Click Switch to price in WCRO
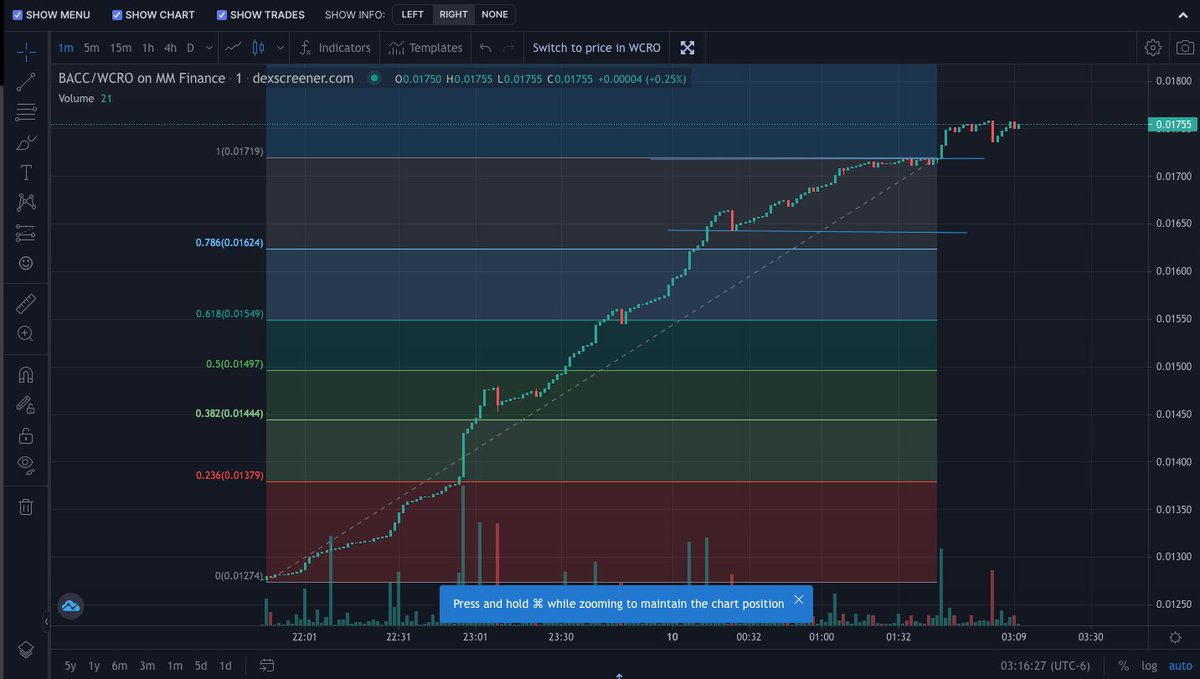The image size is (1200, 679). tap(596, 47)
